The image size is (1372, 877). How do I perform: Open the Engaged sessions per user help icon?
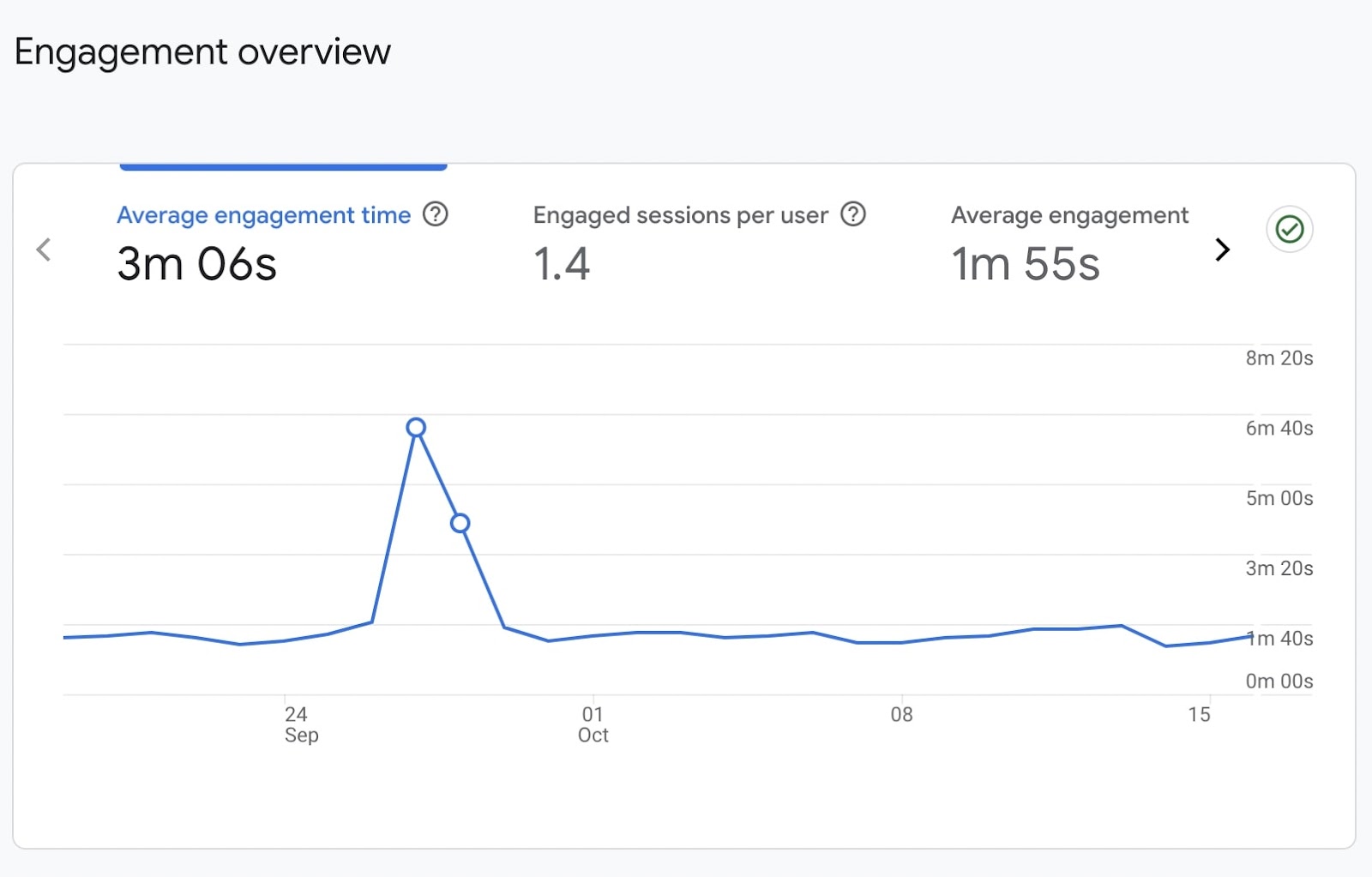click(854, 215)
